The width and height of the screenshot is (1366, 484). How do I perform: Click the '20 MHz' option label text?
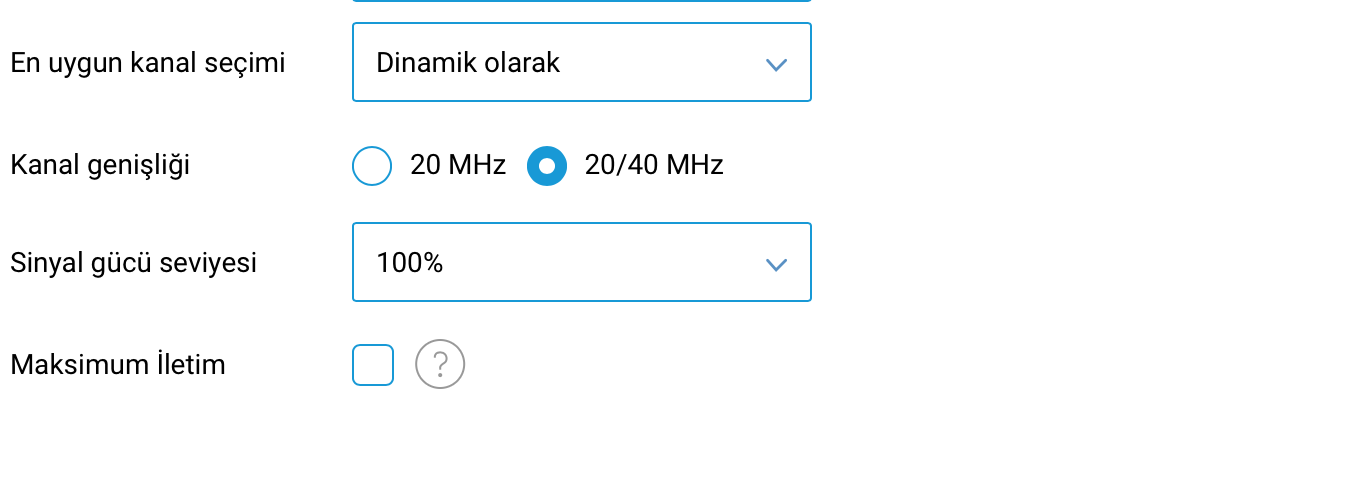pyautogui.click(x=458, y=165)
